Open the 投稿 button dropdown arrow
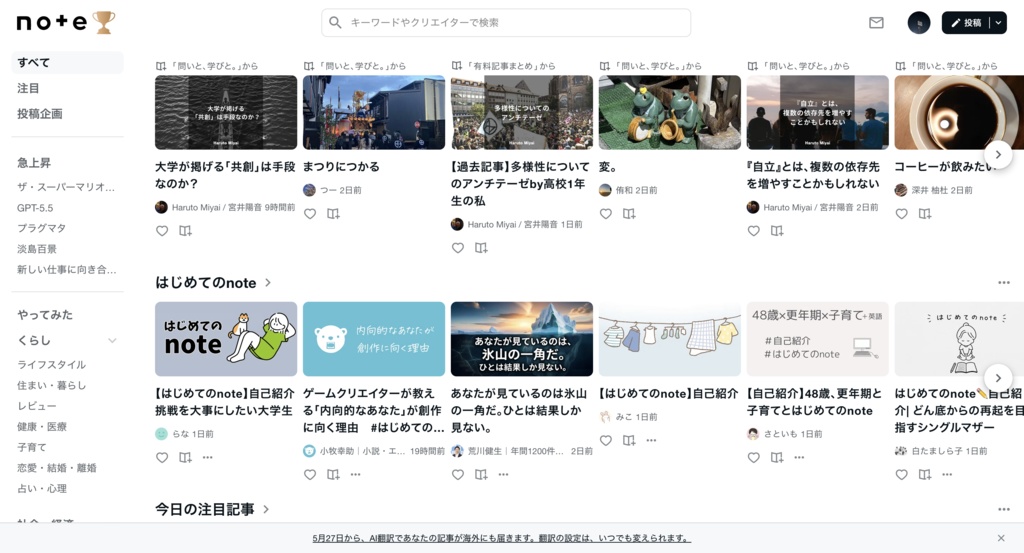The image size is (1024, 553). [999, 23]
